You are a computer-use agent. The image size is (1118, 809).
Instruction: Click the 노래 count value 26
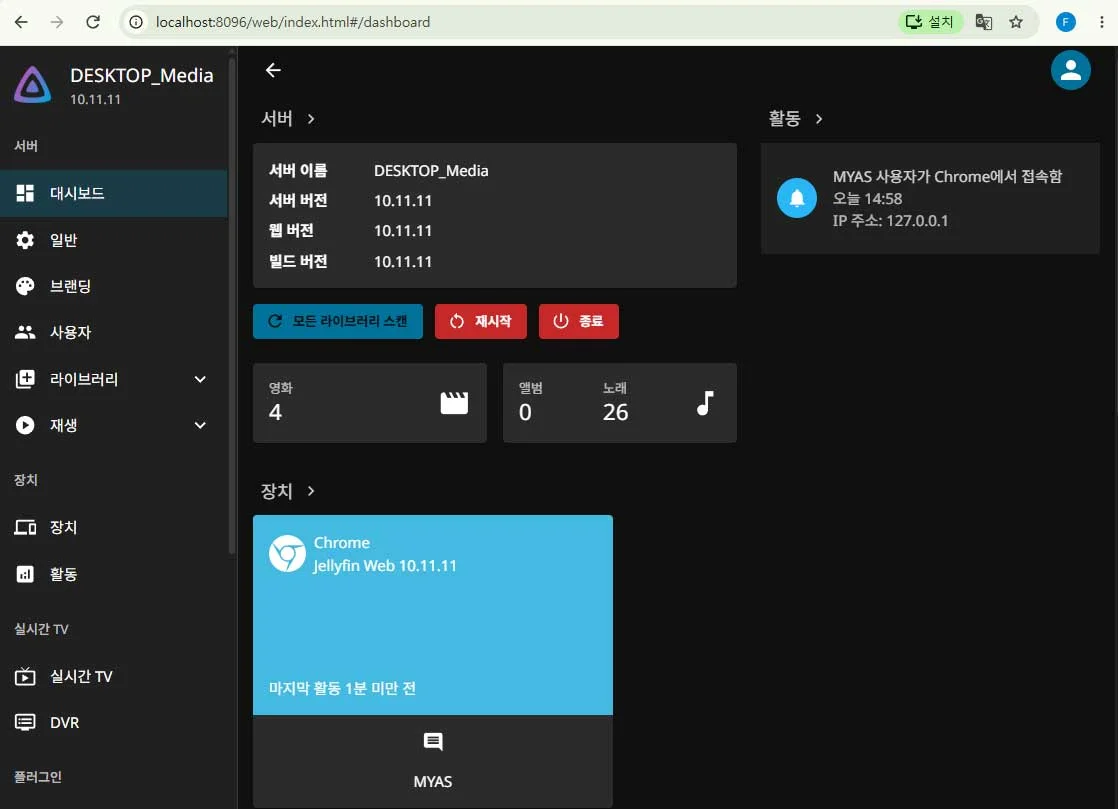[615, 413]
